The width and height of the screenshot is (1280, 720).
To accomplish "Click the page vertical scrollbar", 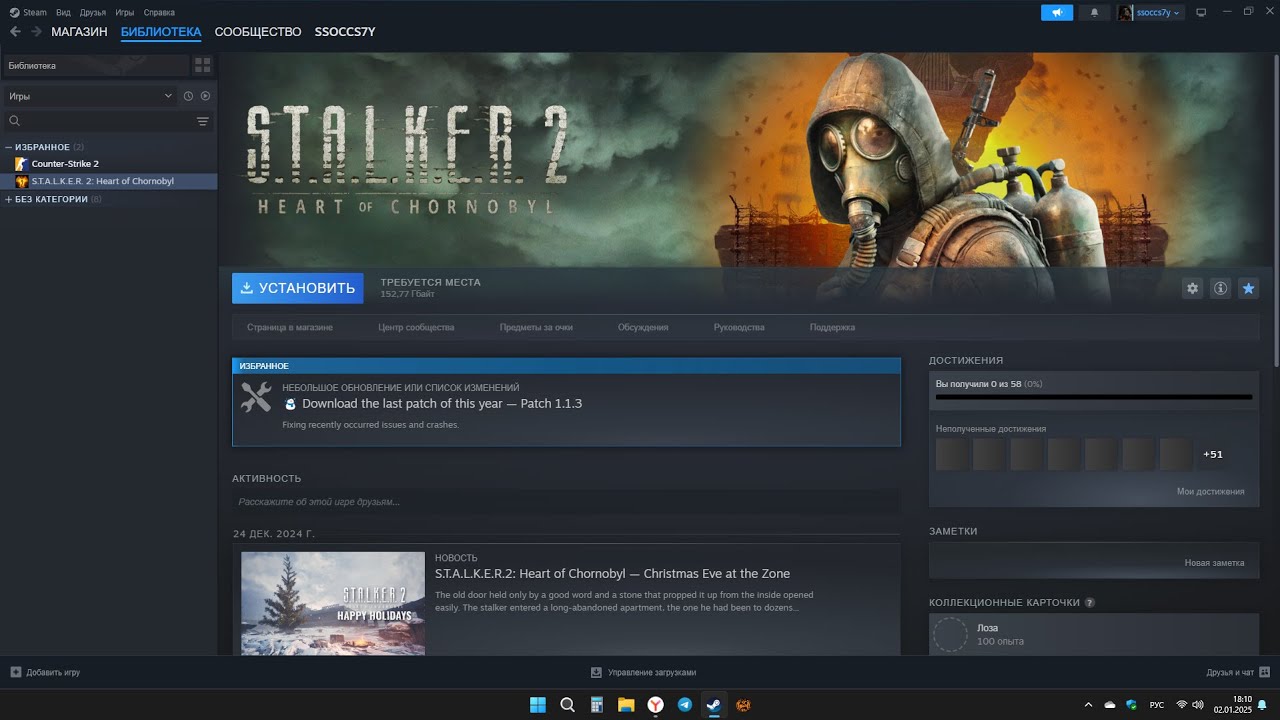I will point(1275,210).
